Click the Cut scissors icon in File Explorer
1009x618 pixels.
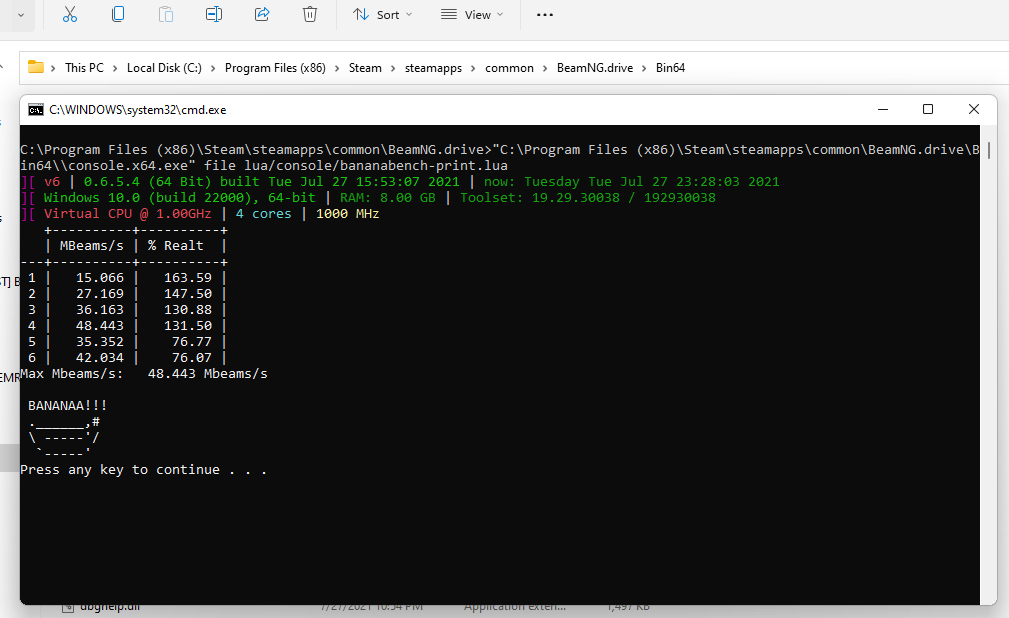69,14
